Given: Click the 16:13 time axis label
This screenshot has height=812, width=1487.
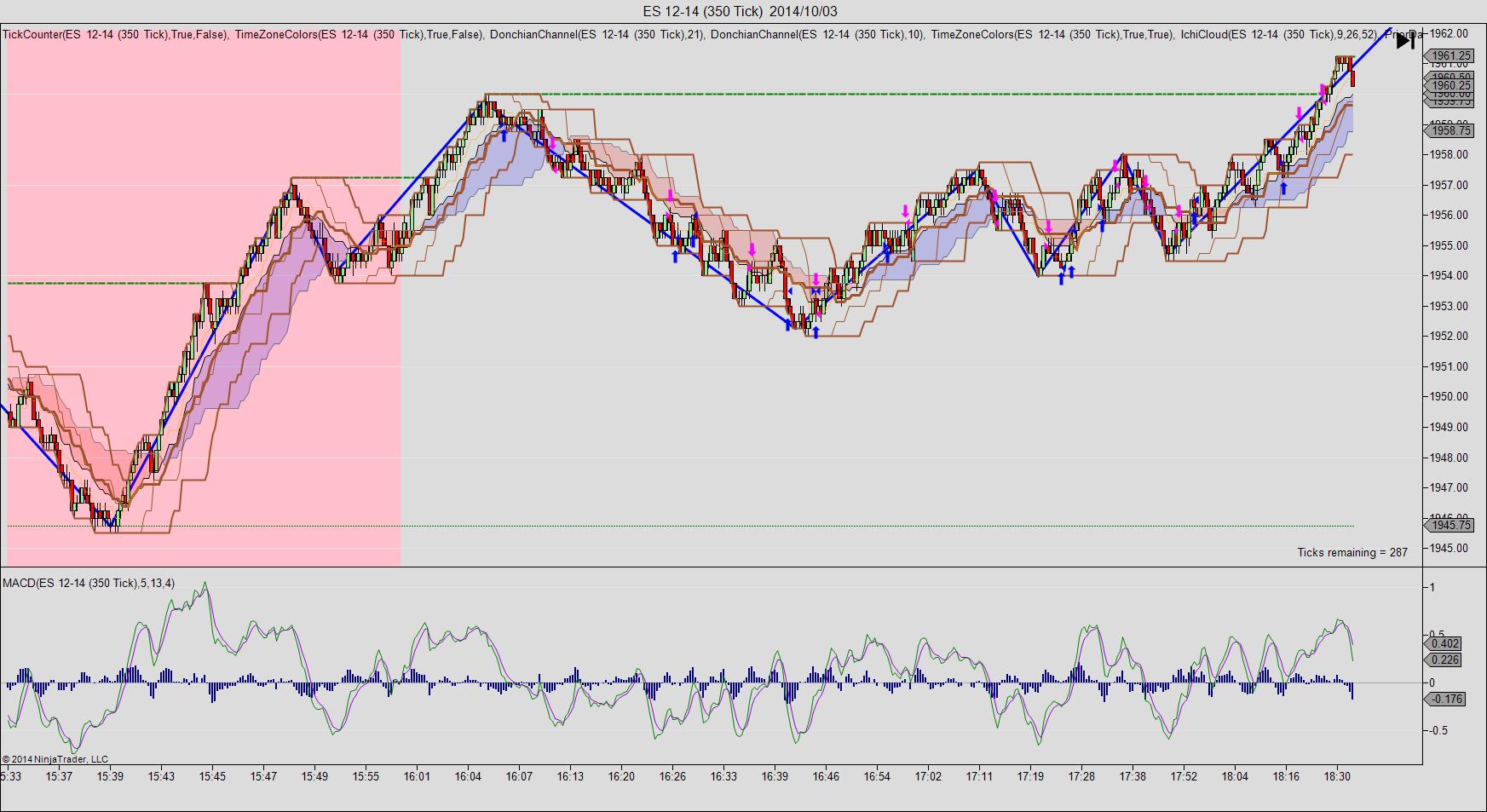Looking at the screenshot, I should [x=571, y=776].
